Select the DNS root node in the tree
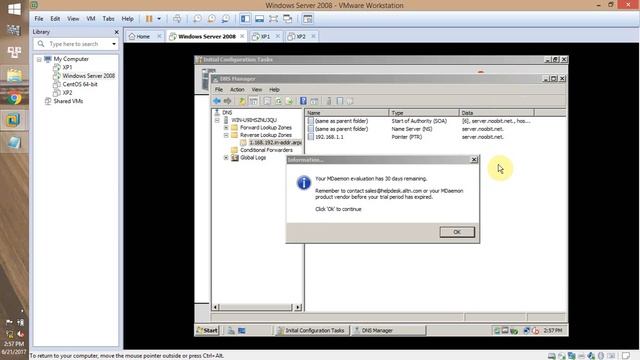The width and height of the screenshot is (640, 360). pyautogui.click(x=227, y=112)
